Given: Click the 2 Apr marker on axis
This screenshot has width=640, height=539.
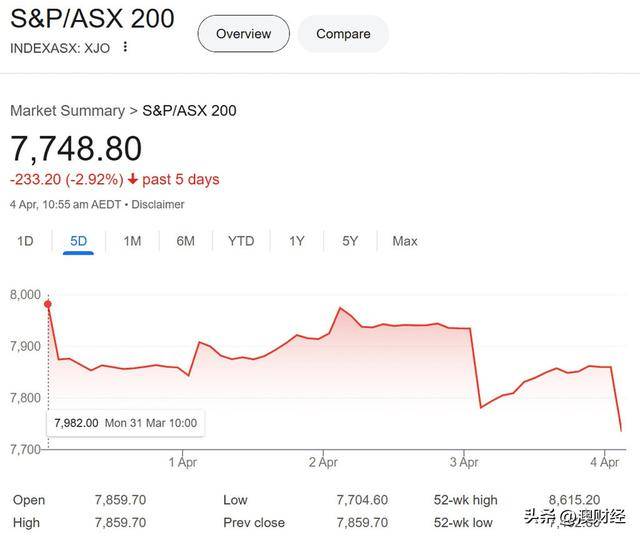Looking at the screenshot, I should tap(323, 462).
